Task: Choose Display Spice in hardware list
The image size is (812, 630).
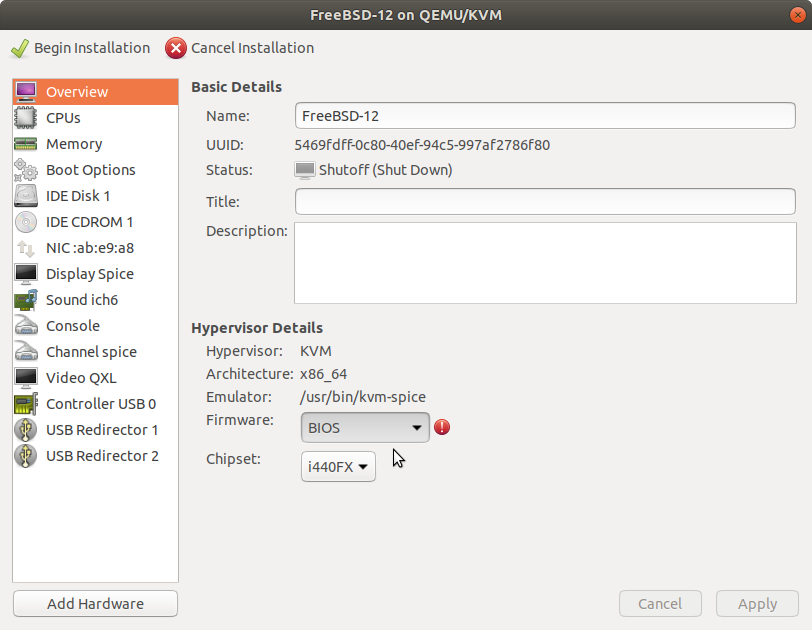Action: coord(95,274)
